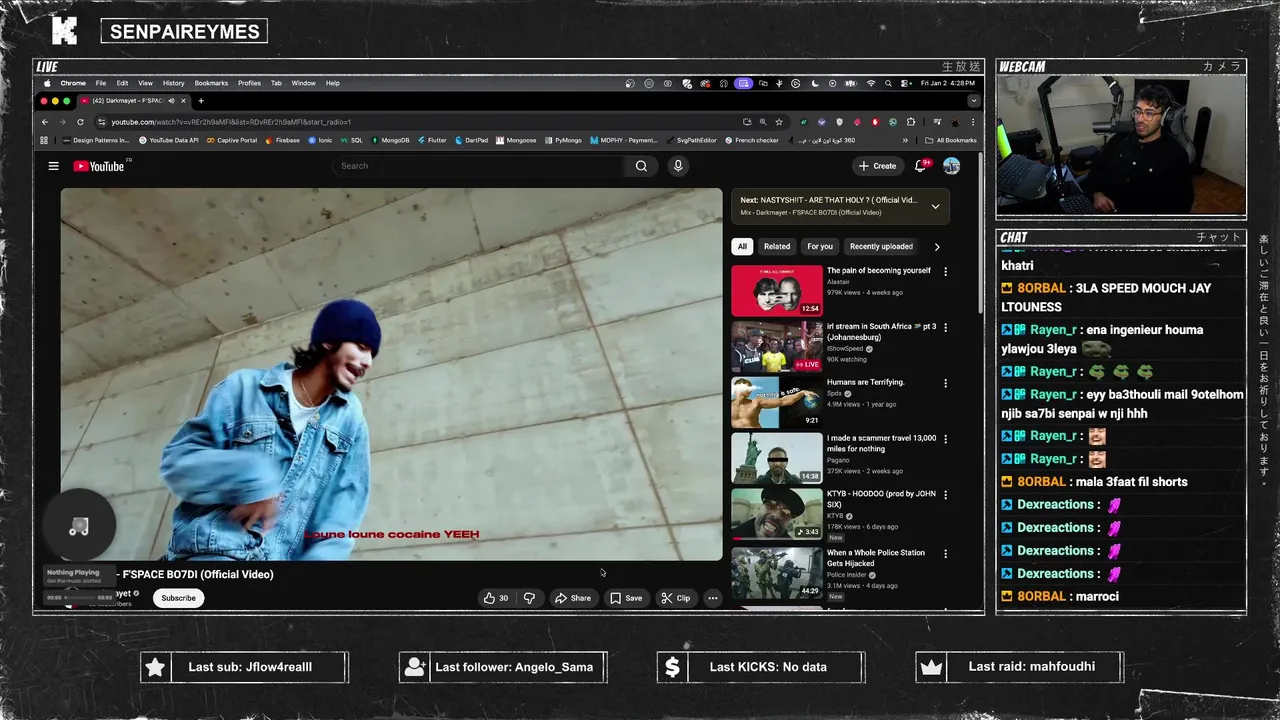
Task: Open the French checker bookmark
Action: click(752, 140)
